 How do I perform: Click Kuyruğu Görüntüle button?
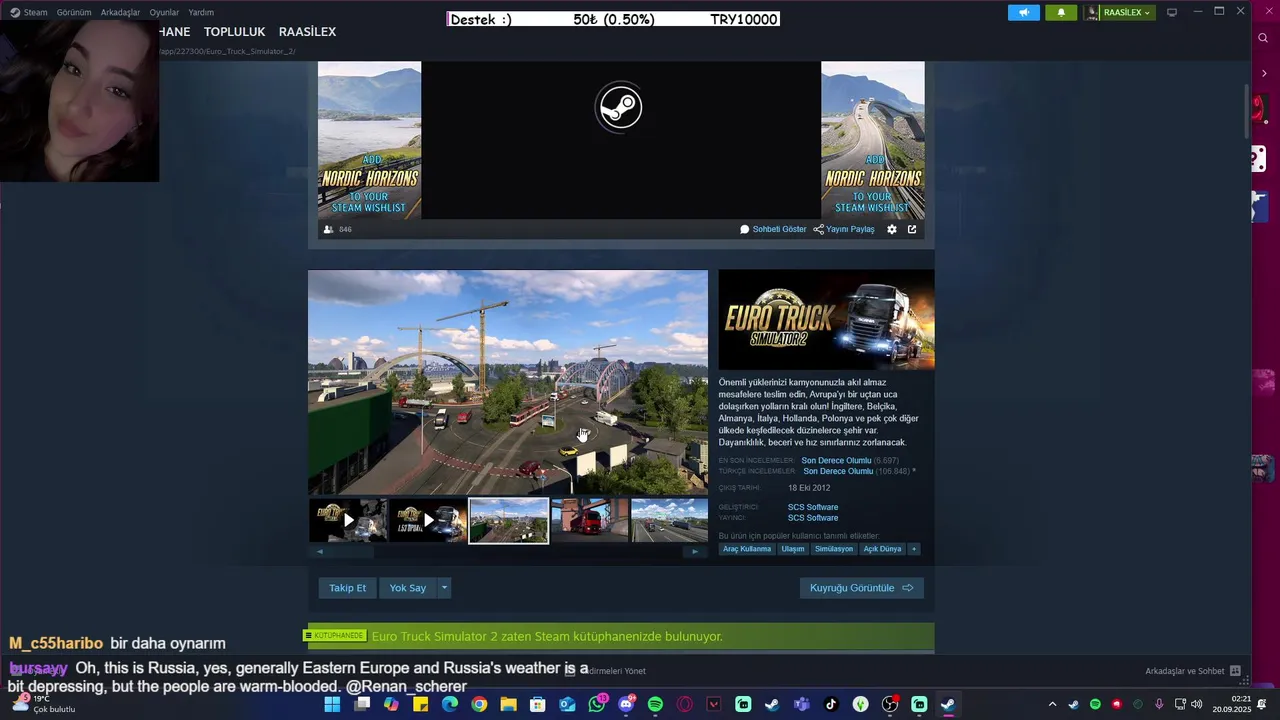coord(861,588)
